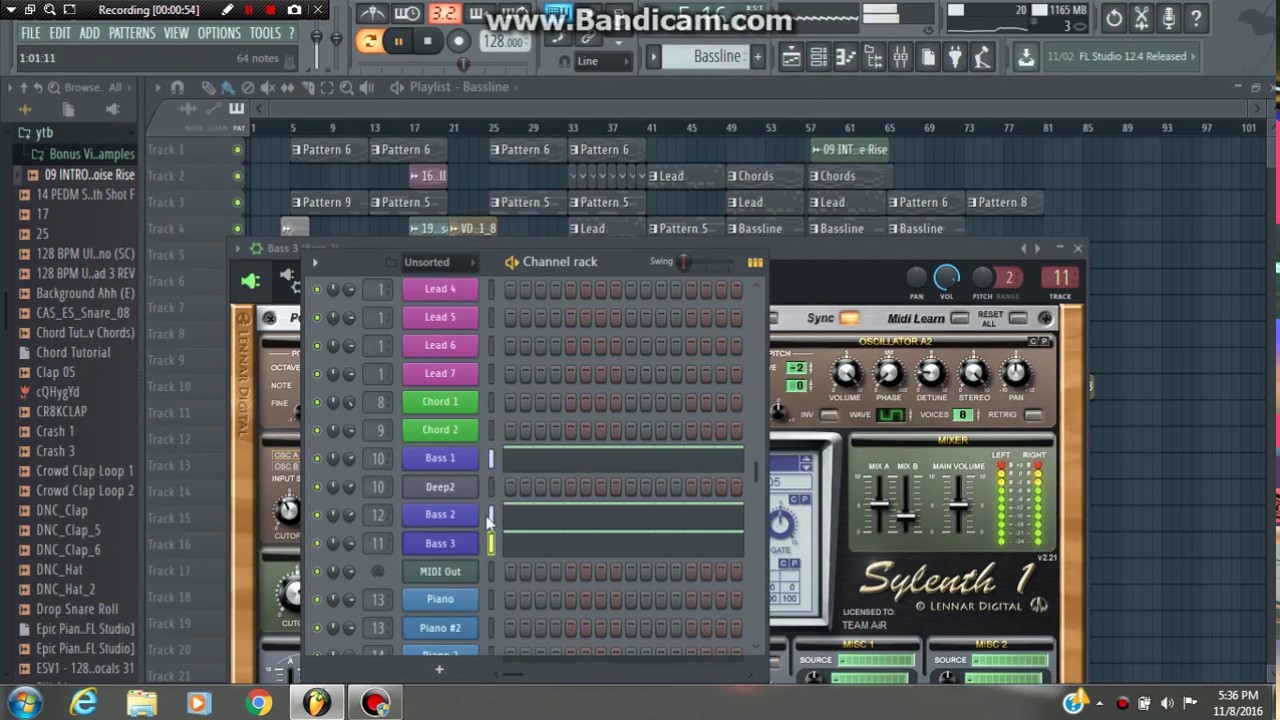Open the PATTERNS menu

pos(131,33)
